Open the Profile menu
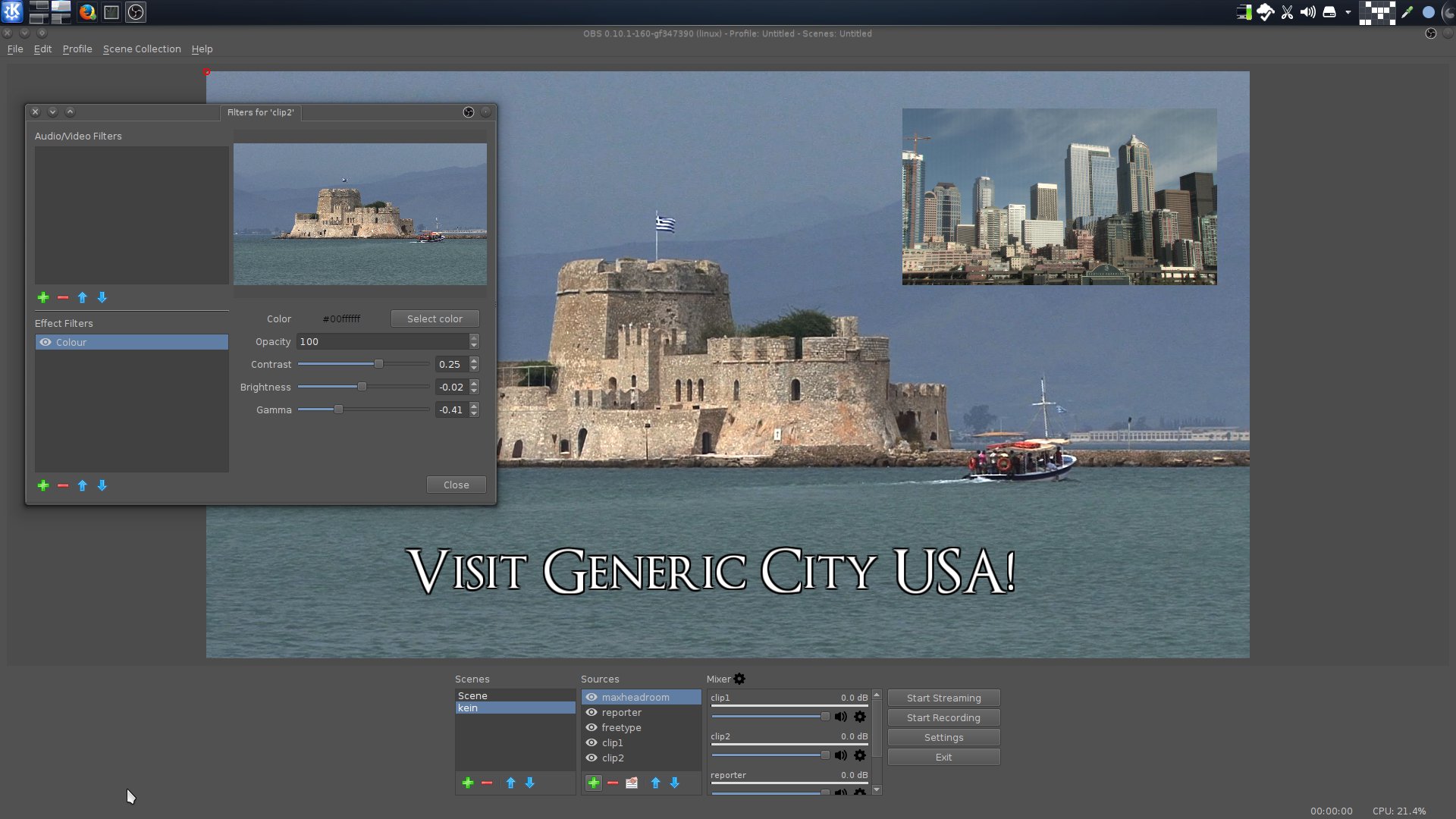 pyautogui.click(x=77, y=49)
